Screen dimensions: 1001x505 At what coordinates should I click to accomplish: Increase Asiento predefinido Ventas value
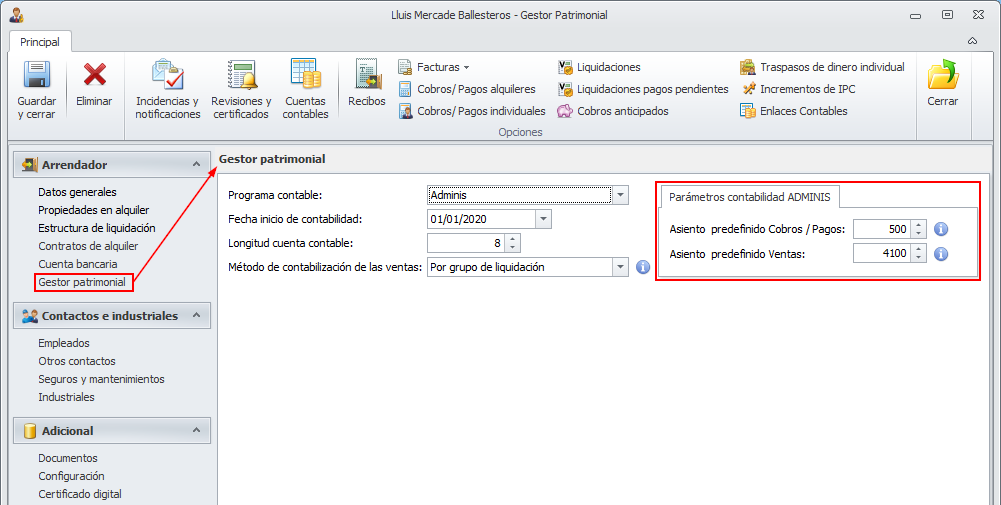tap(918, 249)
